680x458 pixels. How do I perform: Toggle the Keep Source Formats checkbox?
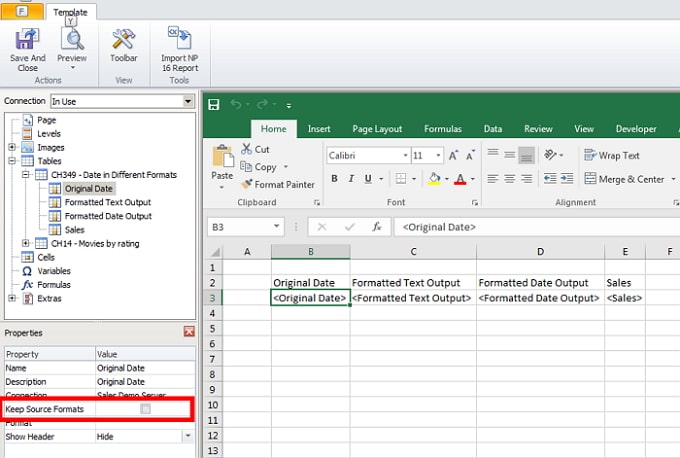point(146,409)
